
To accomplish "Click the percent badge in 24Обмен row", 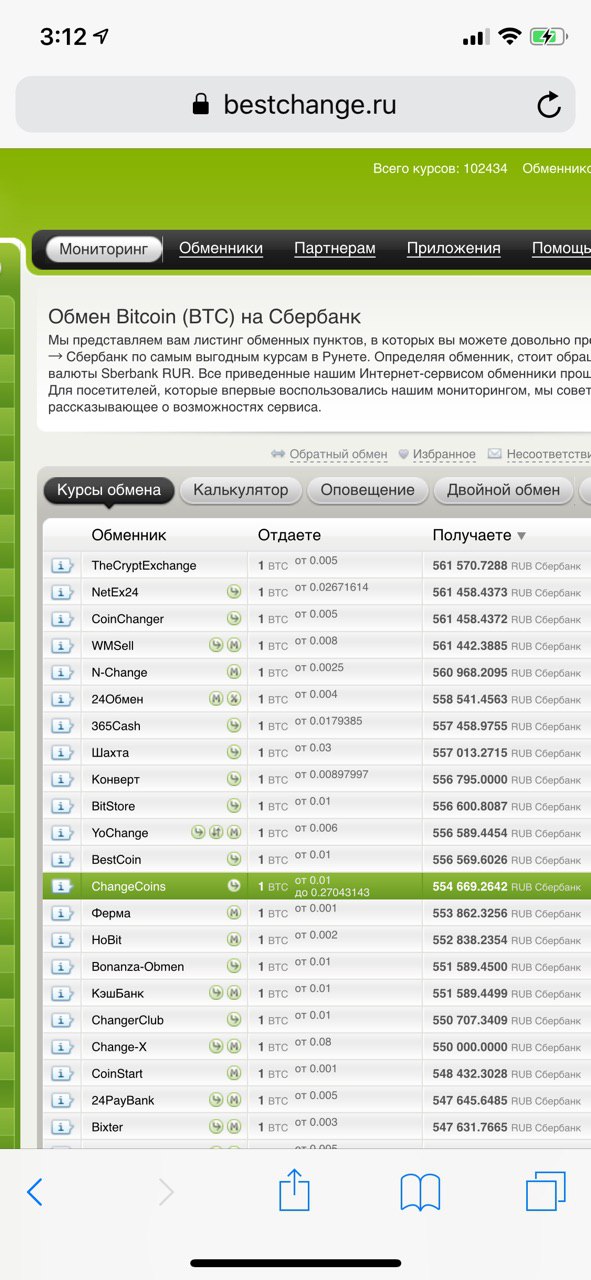I will click(x=234, y=699).
